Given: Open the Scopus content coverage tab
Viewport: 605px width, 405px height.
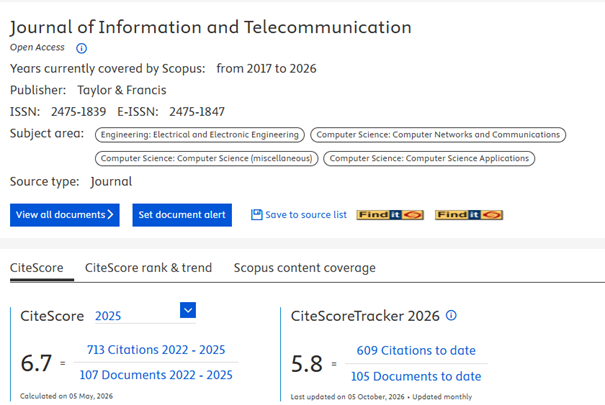Looking at the screenshot, I should click(304, 268).
